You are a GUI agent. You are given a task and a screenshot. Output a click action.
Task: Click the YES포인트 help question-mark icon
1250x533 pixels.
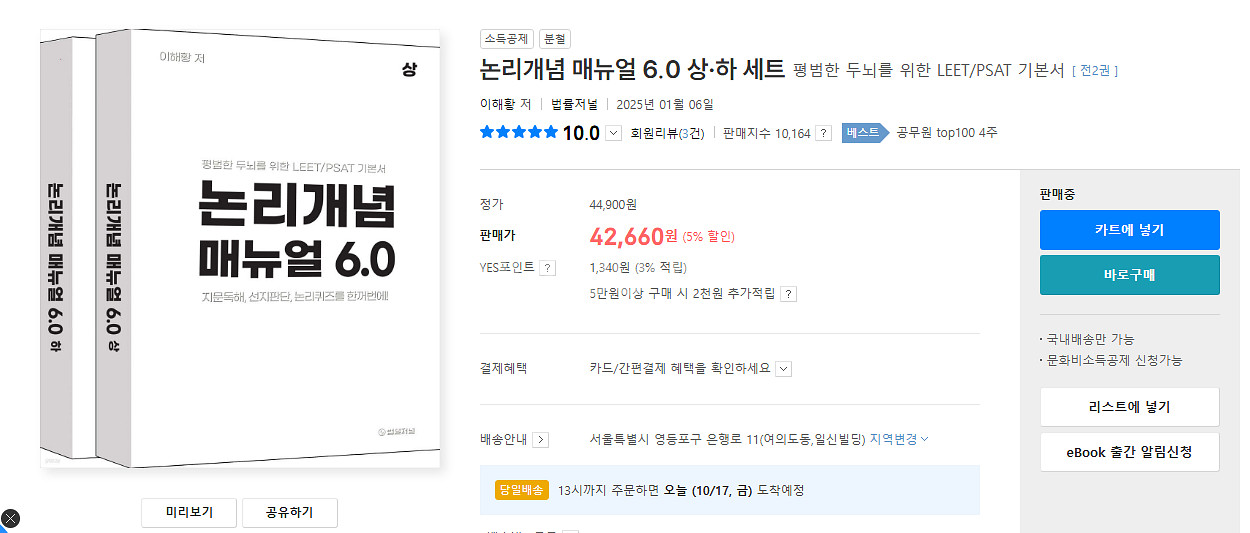coord(548,268)
